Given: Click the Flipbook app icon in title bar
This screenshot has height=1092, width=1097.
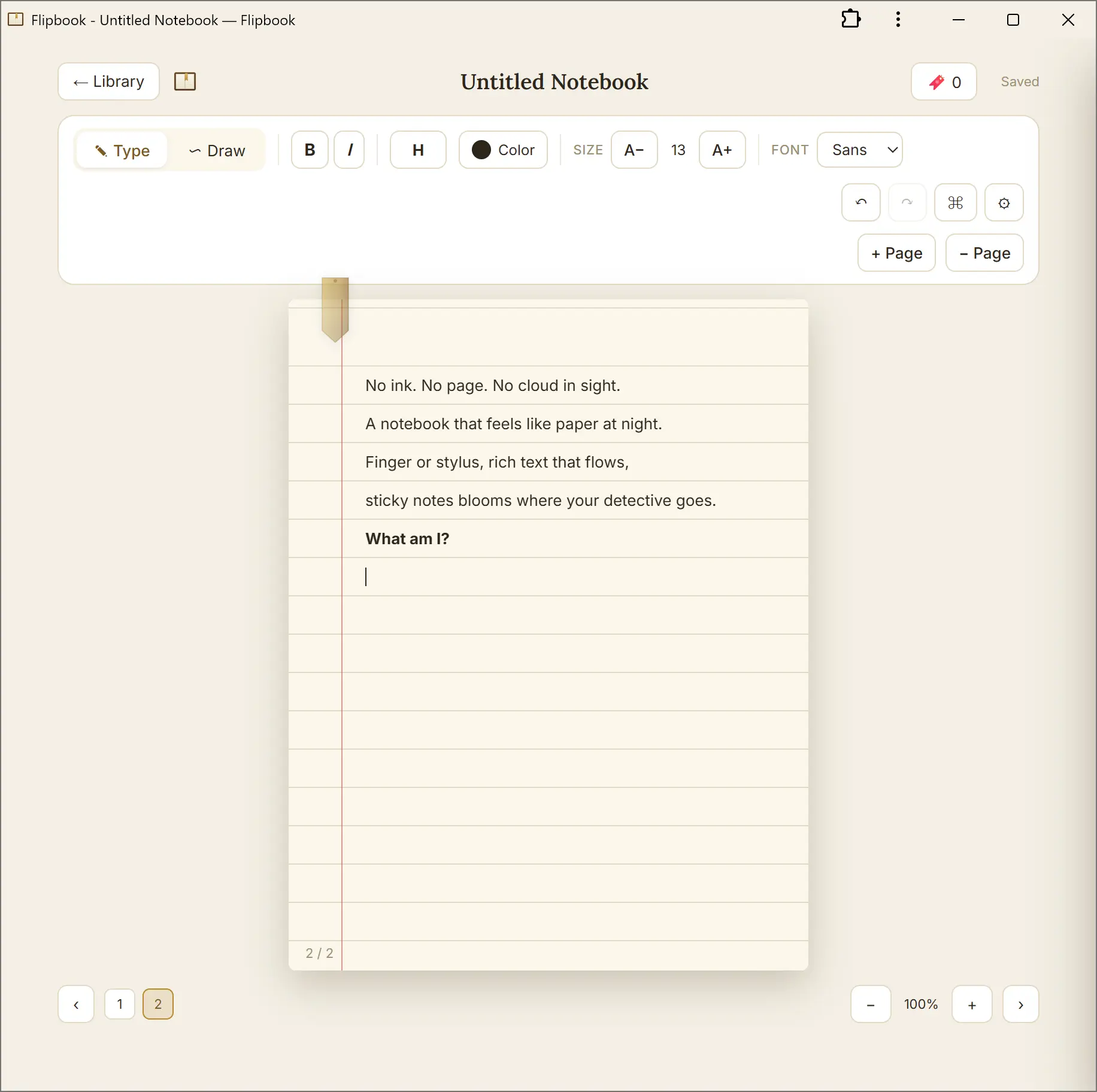Looking at the screenshot, I should click(x=16, y=20).
